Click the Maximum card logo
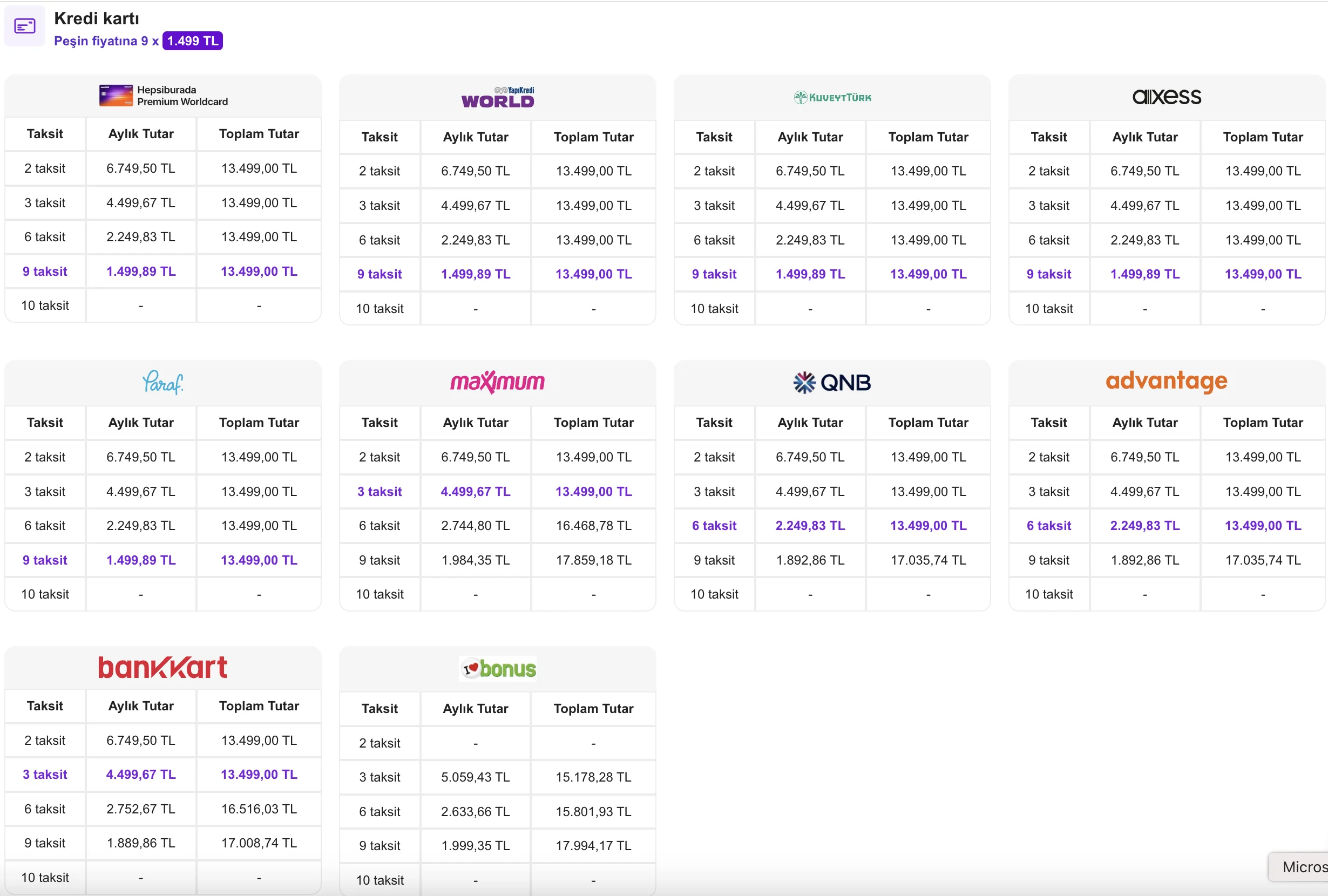This screenshot has height=896, width=1328. [x=497, y=382]
